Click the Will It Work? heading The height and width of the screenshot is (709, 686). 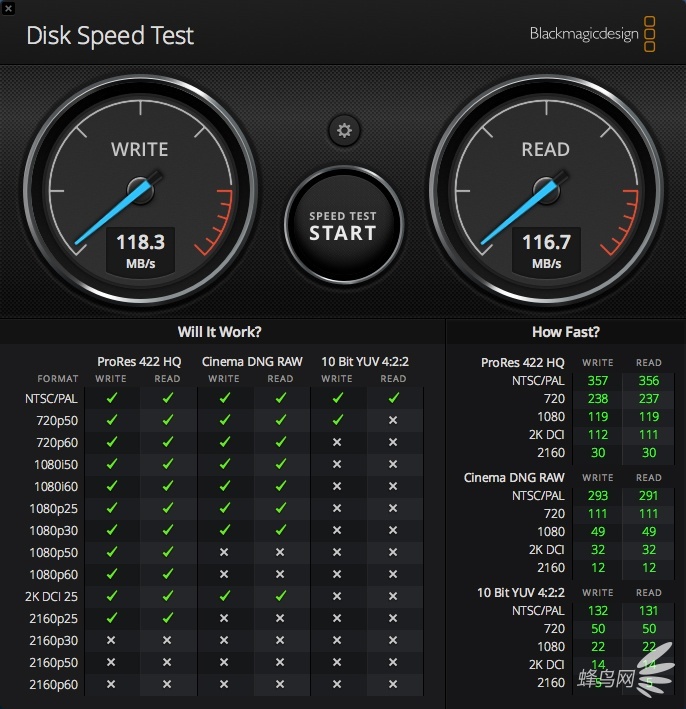[x=219, y=332]
